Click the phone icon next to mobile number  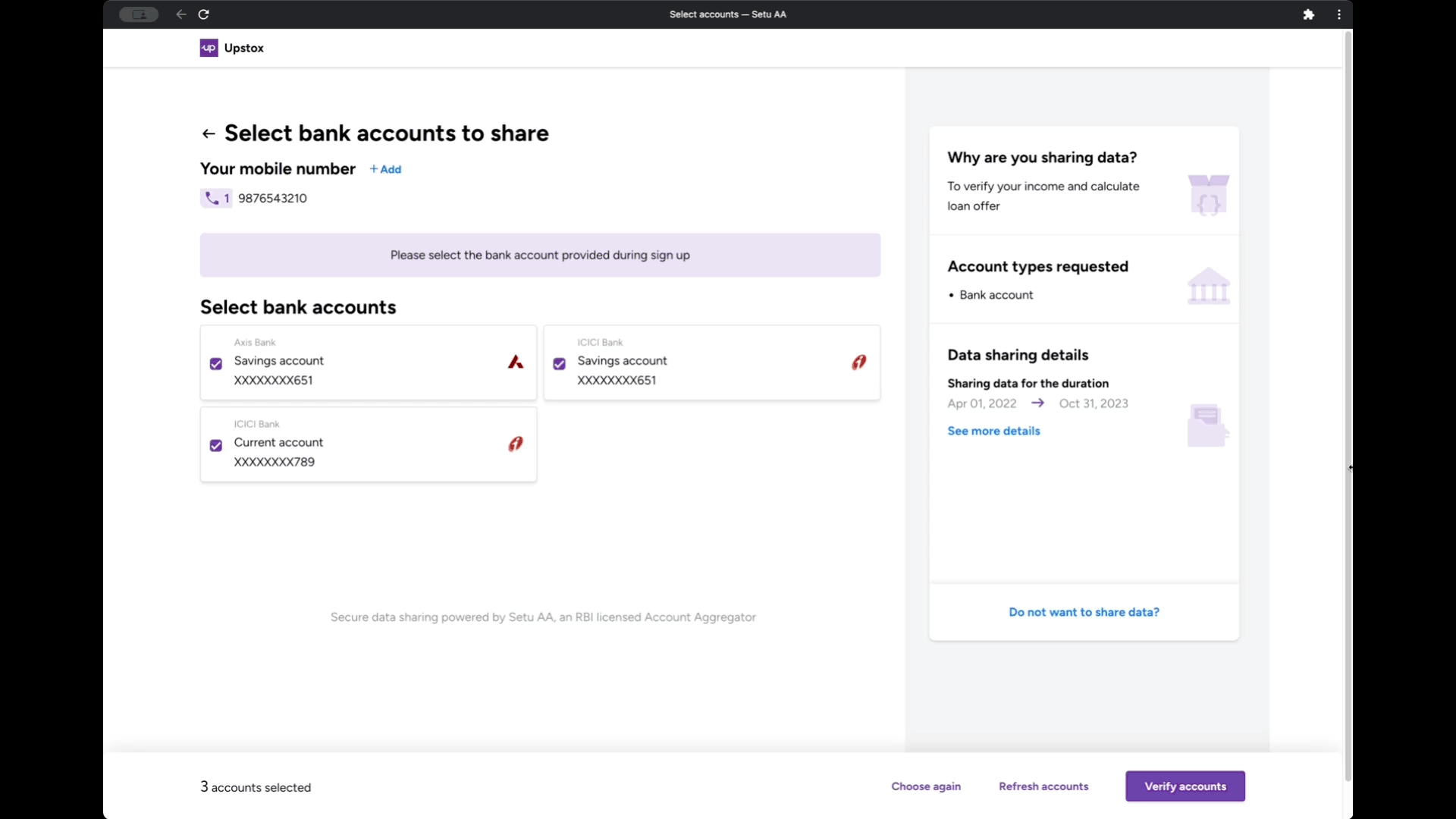point(212,198)
